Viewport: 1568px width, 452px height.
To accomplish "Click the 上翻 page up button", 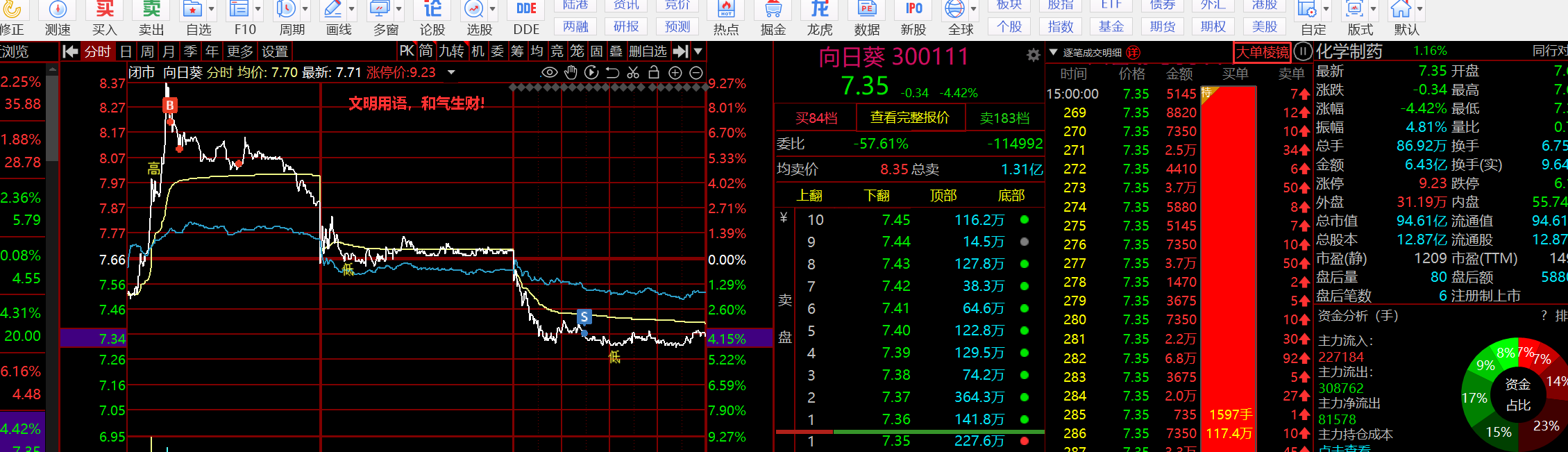I will click(x=809, y=195).
